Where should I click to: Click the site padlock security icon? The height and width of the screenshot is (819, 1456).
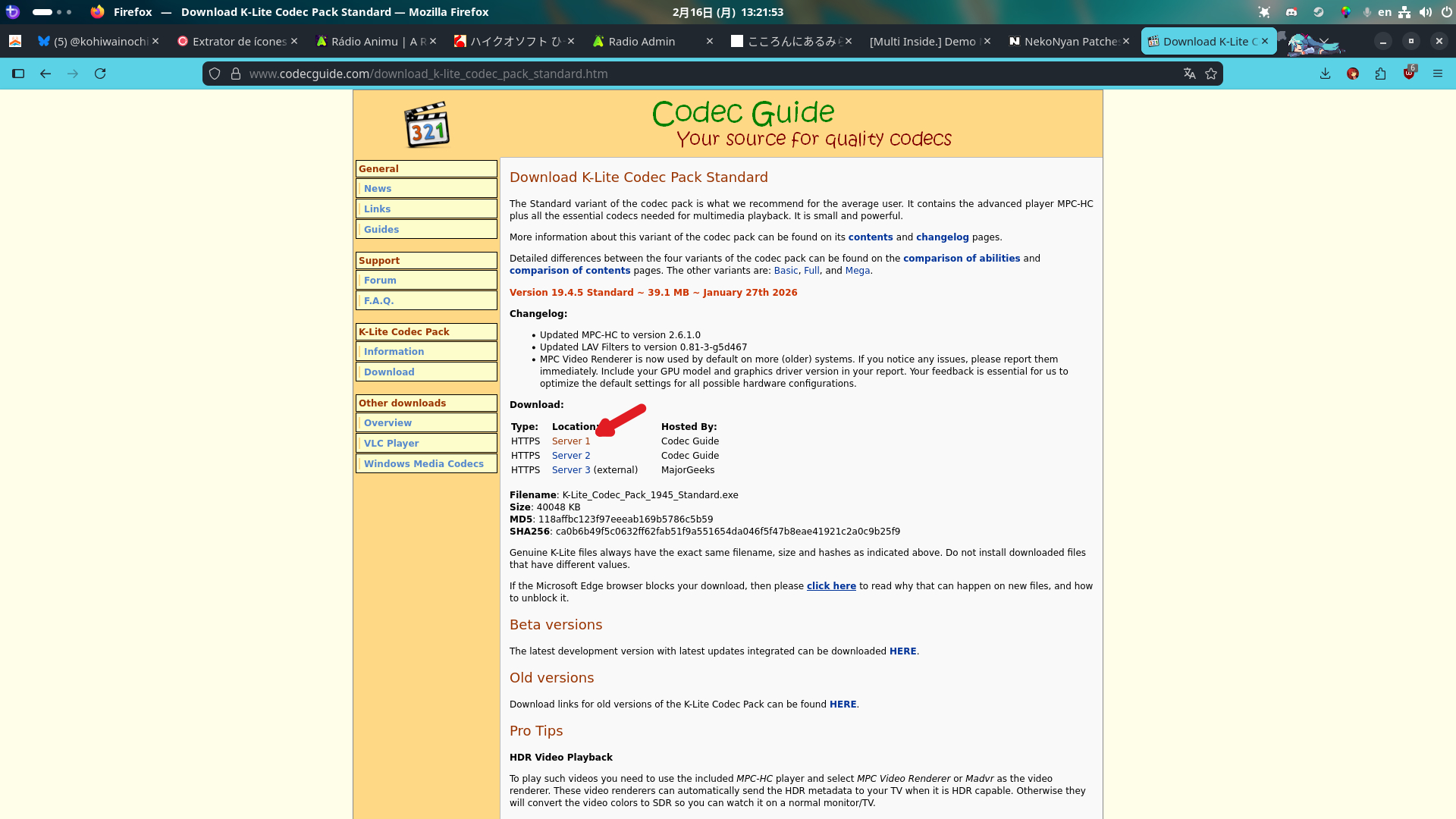click(236, 74)
